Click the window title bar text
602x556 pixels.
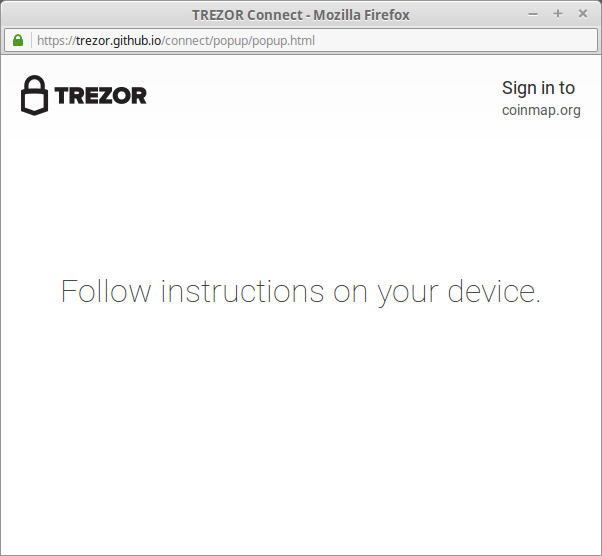(x=301, y=15)
